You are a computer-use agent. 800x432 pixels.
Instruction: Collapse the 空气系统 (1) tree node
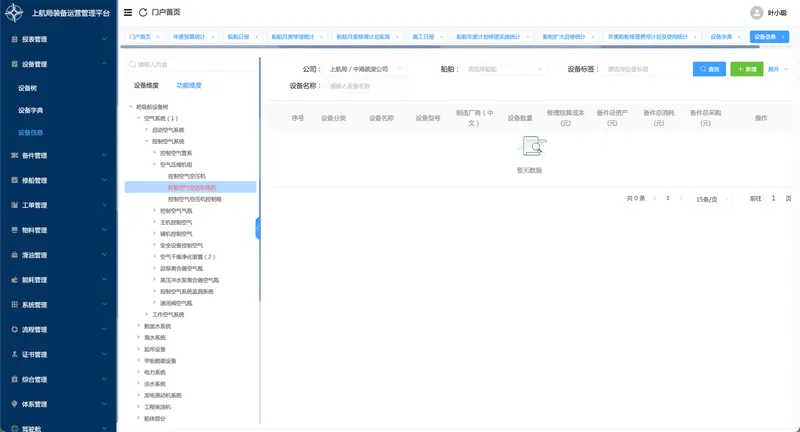[138, 118]
